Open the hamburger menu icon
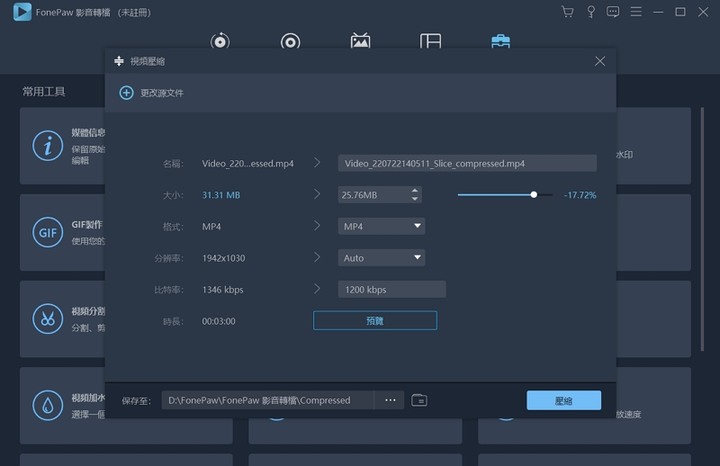The height and width of the screenshot is (466, 720). point(636,11)
